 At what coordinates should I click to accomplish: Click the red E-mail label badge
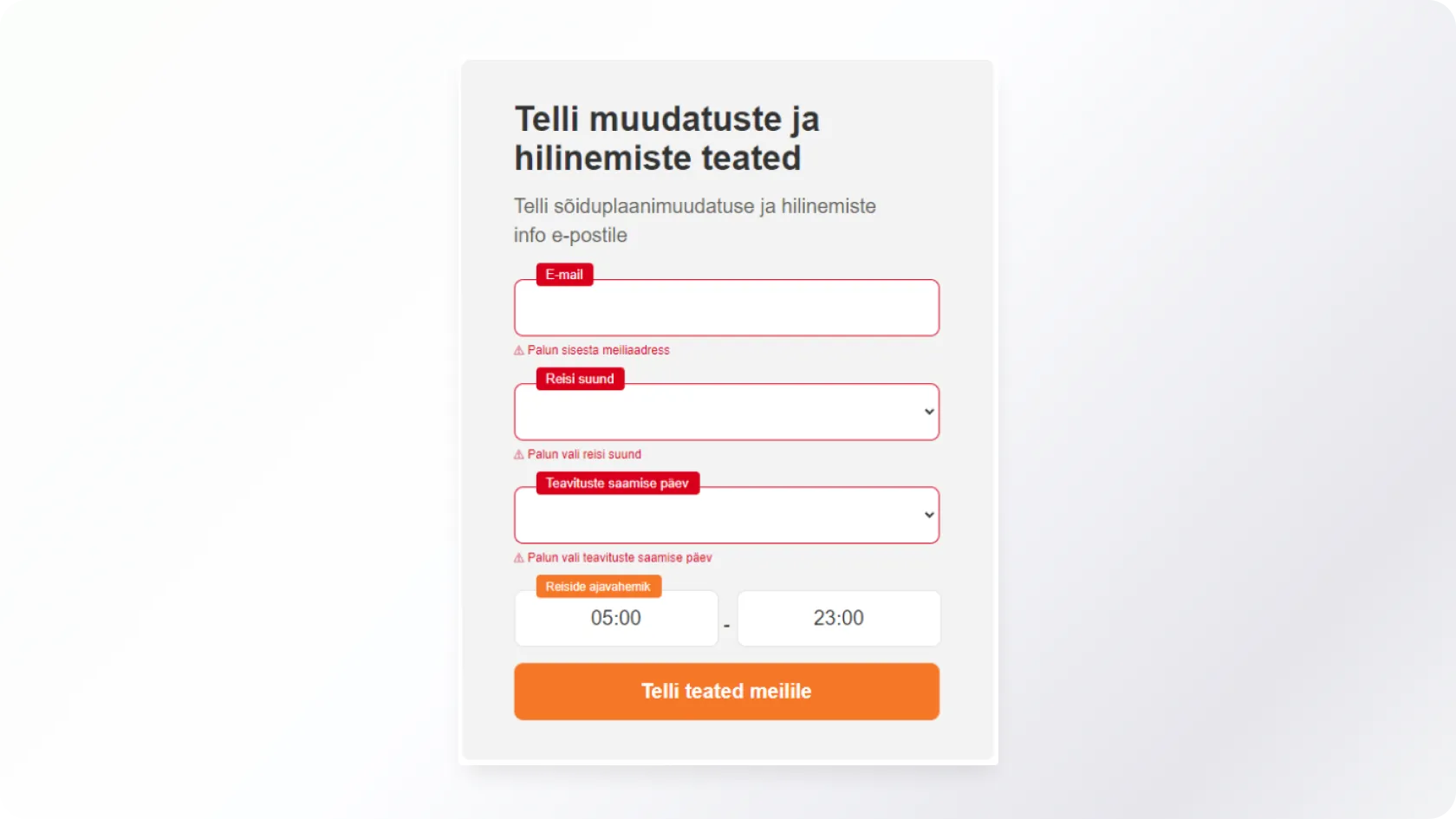564,275
